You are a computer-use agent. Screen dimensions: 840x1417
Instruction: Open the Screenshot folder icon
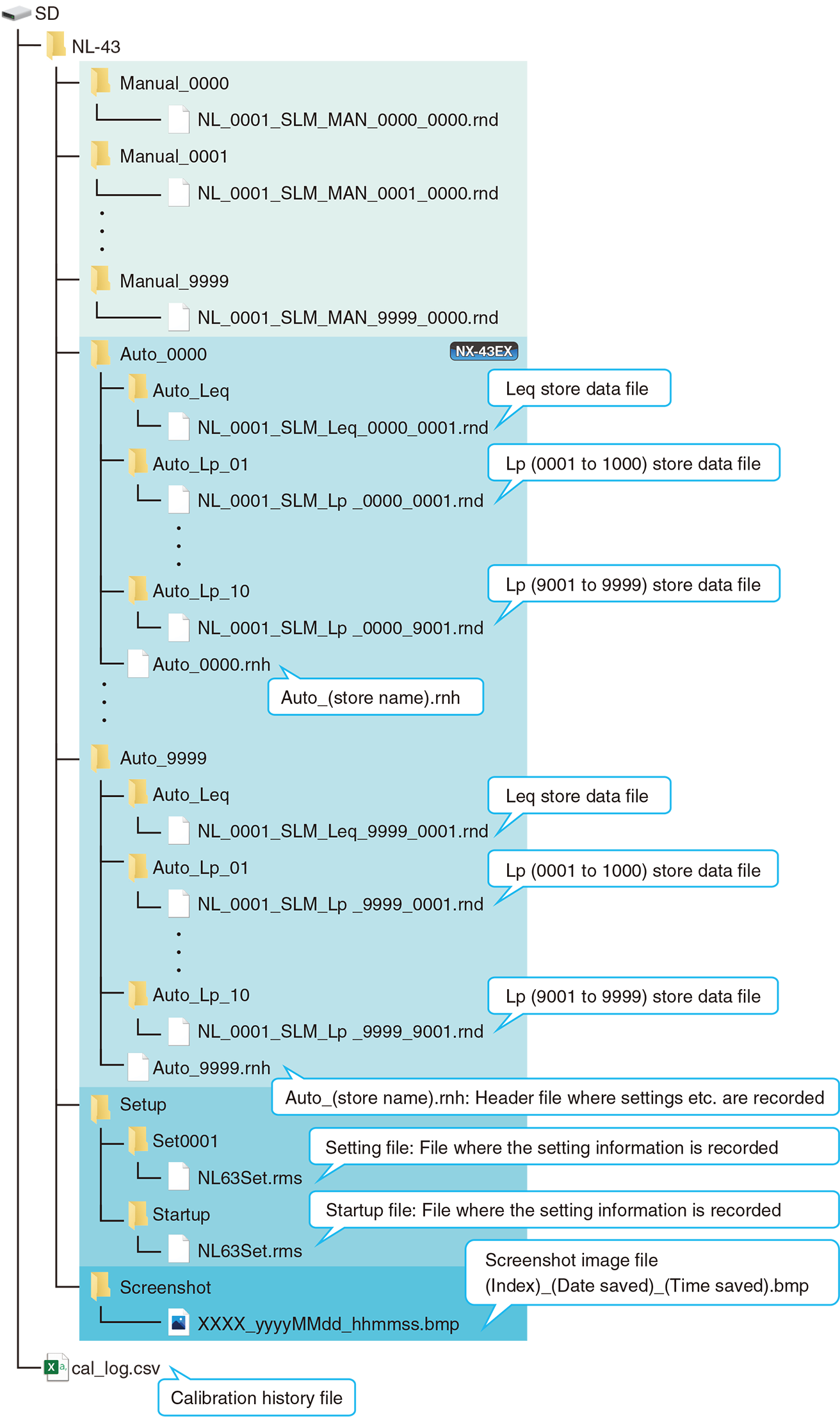point(101,1287)
